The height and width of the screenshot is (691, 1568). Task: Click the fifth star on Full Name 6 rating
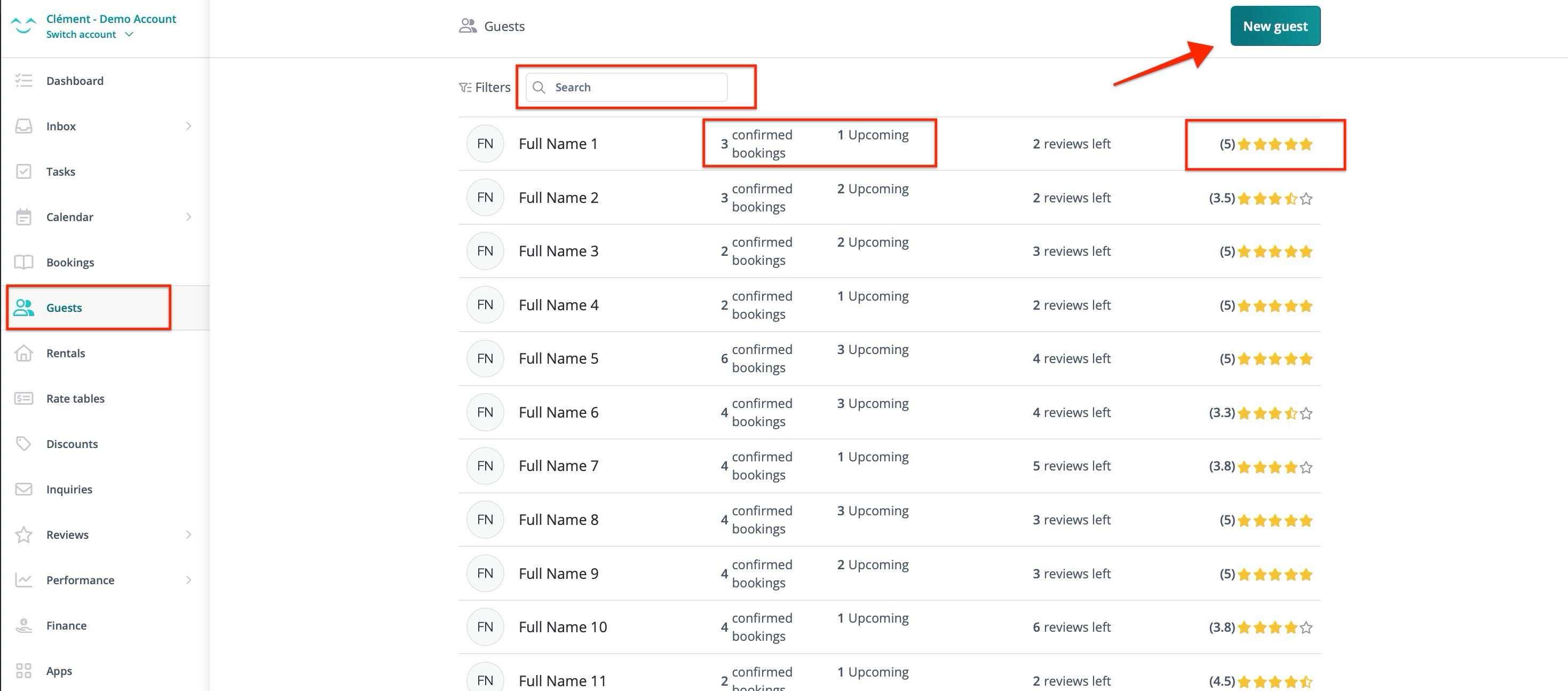(1306, 413)
